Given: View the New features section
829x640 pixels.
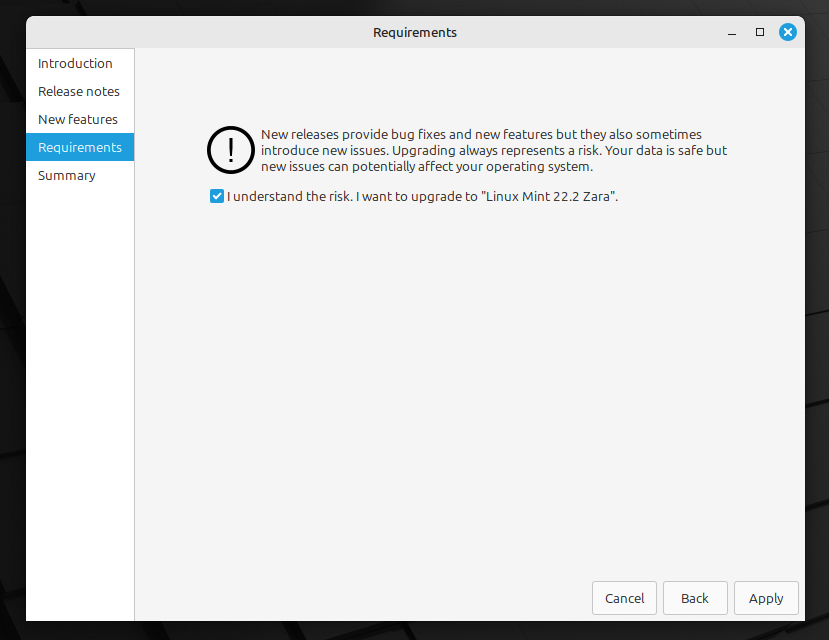Looking at the screenshot, I should [x=77, y=119].
